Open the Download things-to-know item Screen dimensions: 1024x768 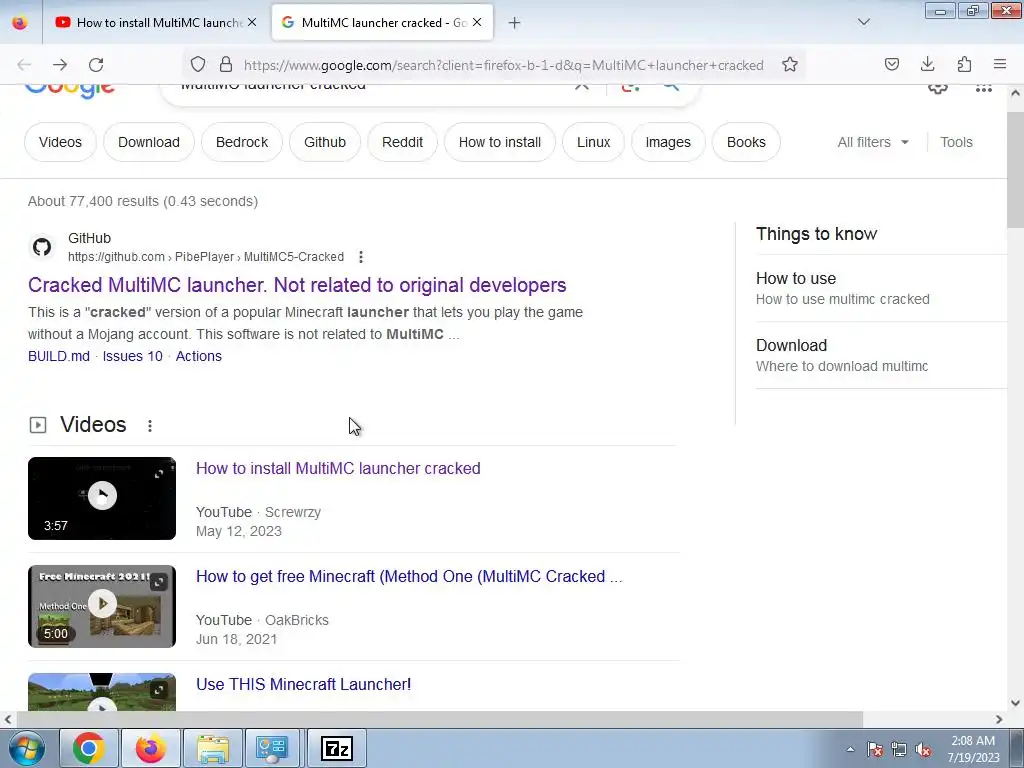[880, 355]
